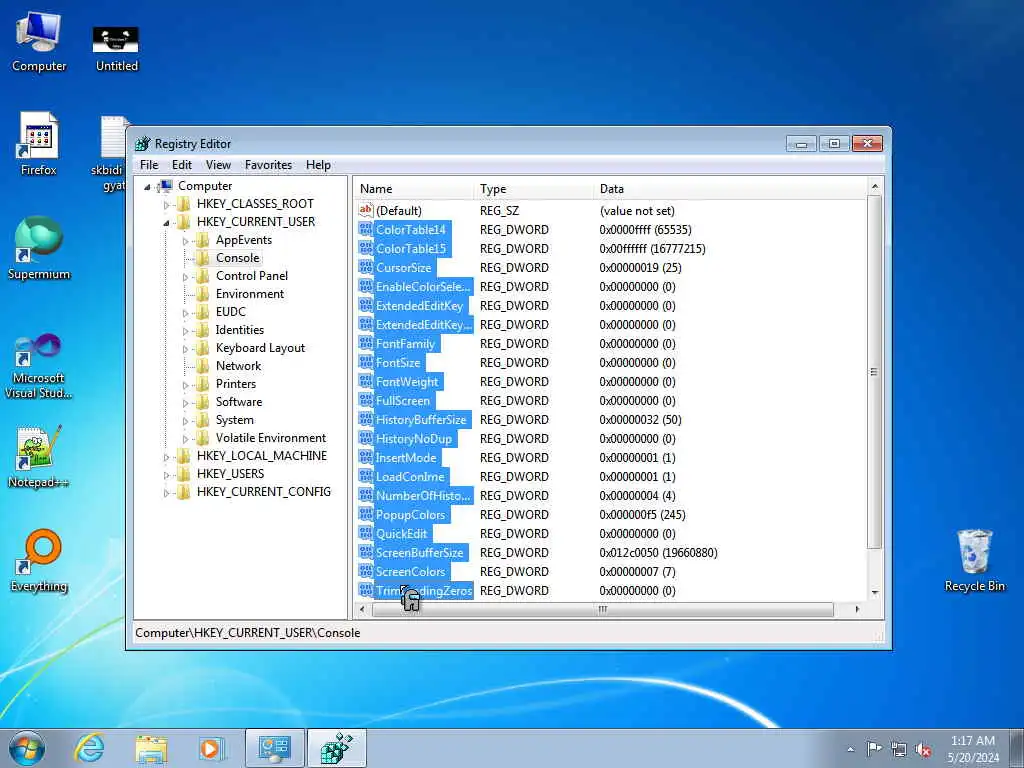Select the InsertMode value name

(406, 457)
